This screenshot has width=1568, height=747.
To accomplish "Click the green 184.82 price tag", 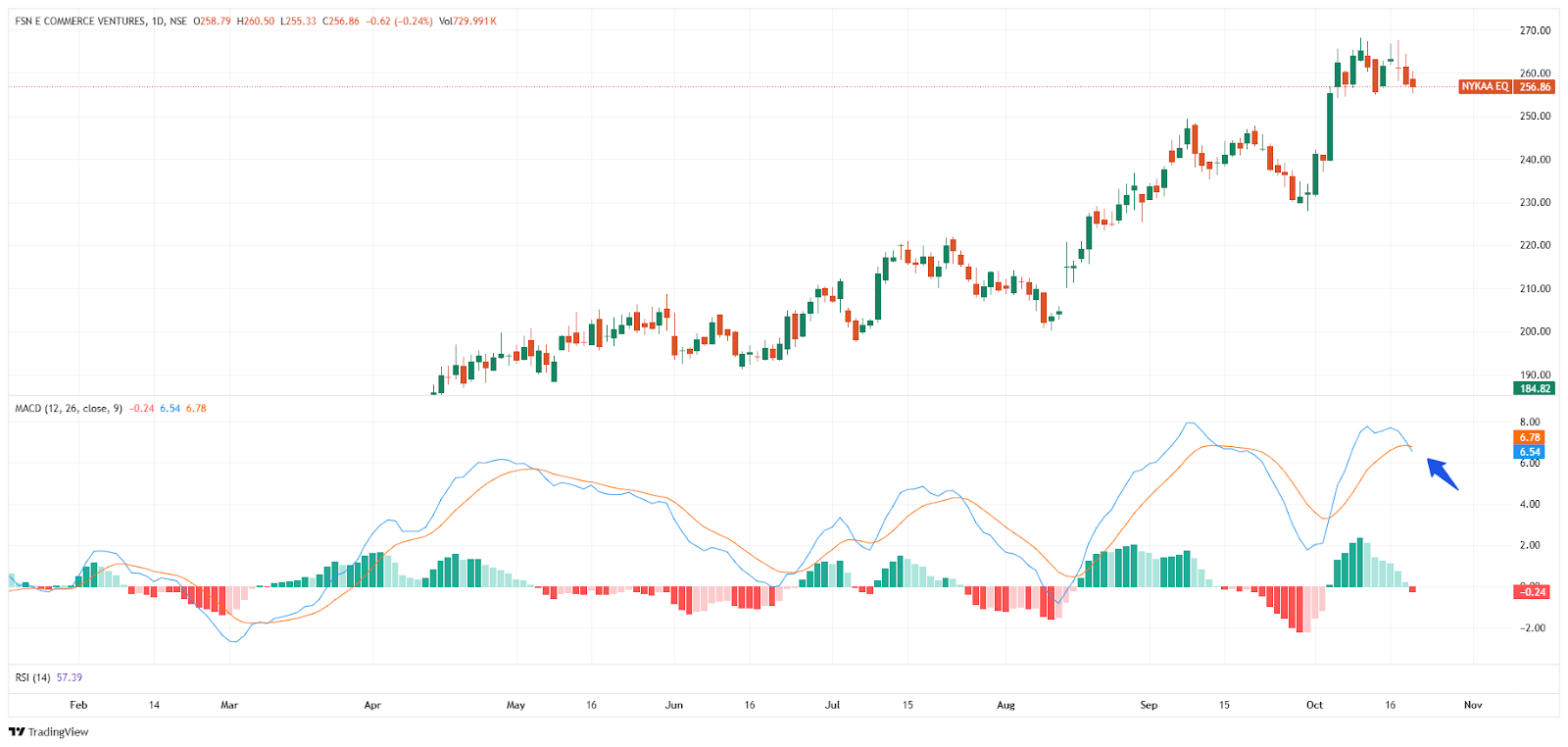I will (x=1535, y=388).
